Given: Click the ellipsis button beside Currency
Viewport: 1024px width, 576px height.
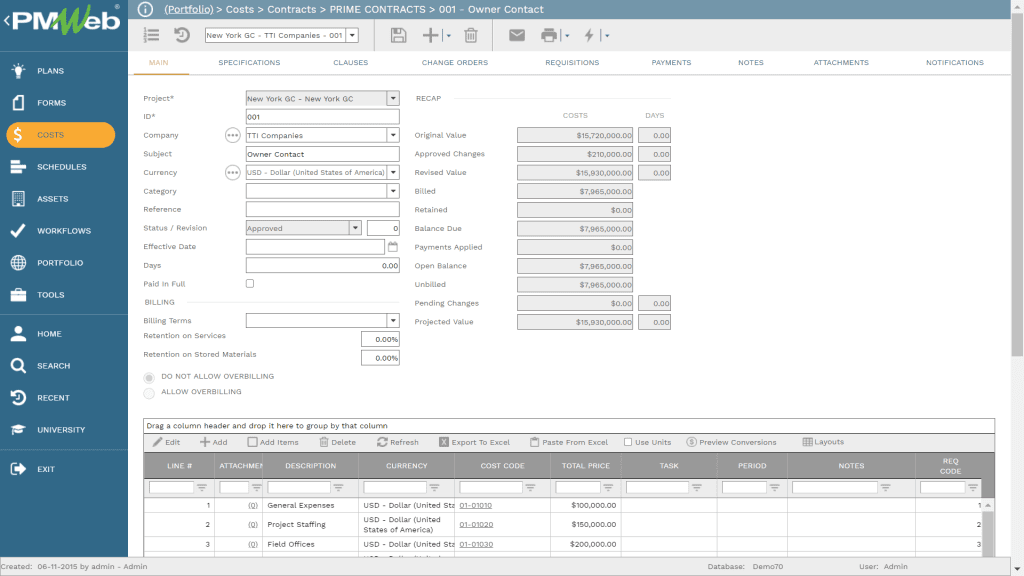Looking at the screenshot, I should pyautogui.click(x=232, y=172).
